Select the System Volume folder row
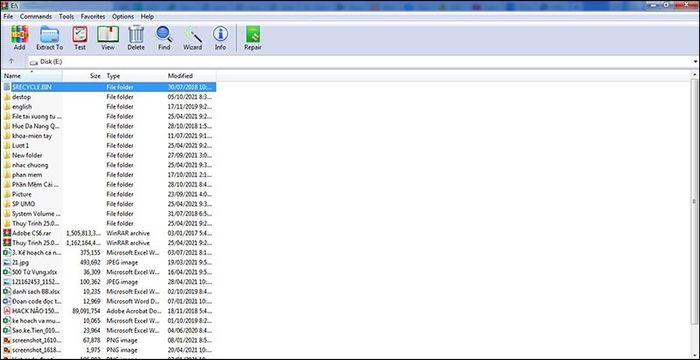 pyautogui.click(x=109, y=213)
